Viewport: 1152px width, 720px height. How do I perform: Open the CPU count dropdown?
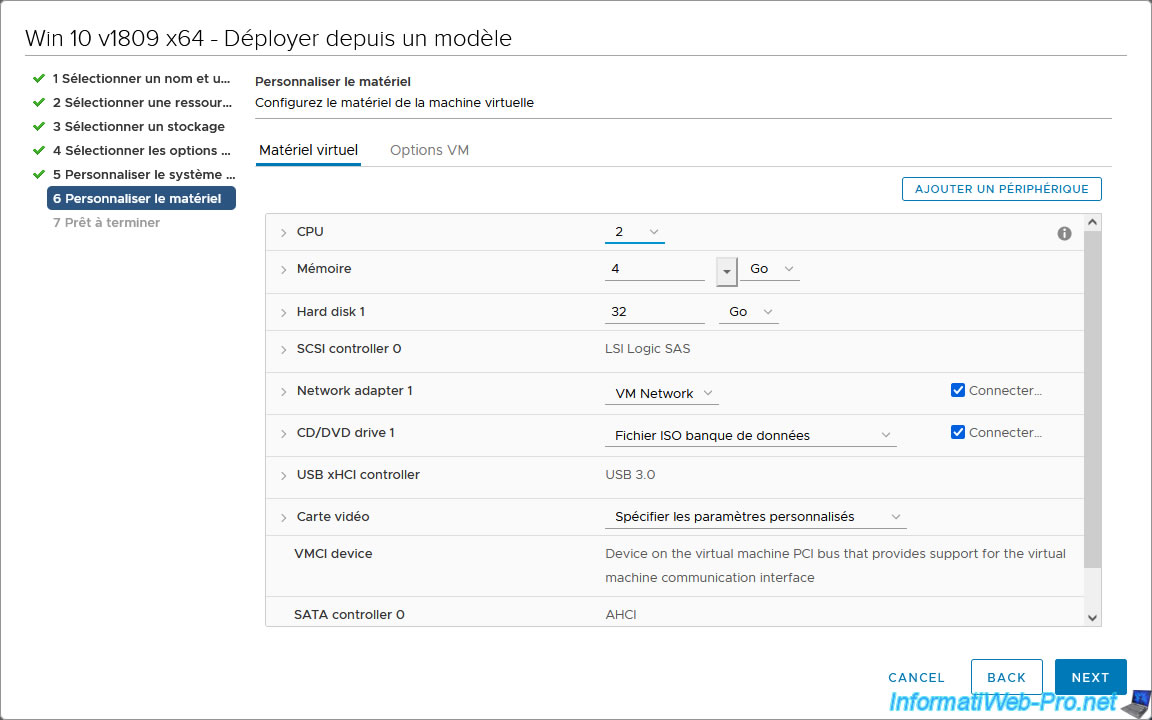(x=635, y=232)
